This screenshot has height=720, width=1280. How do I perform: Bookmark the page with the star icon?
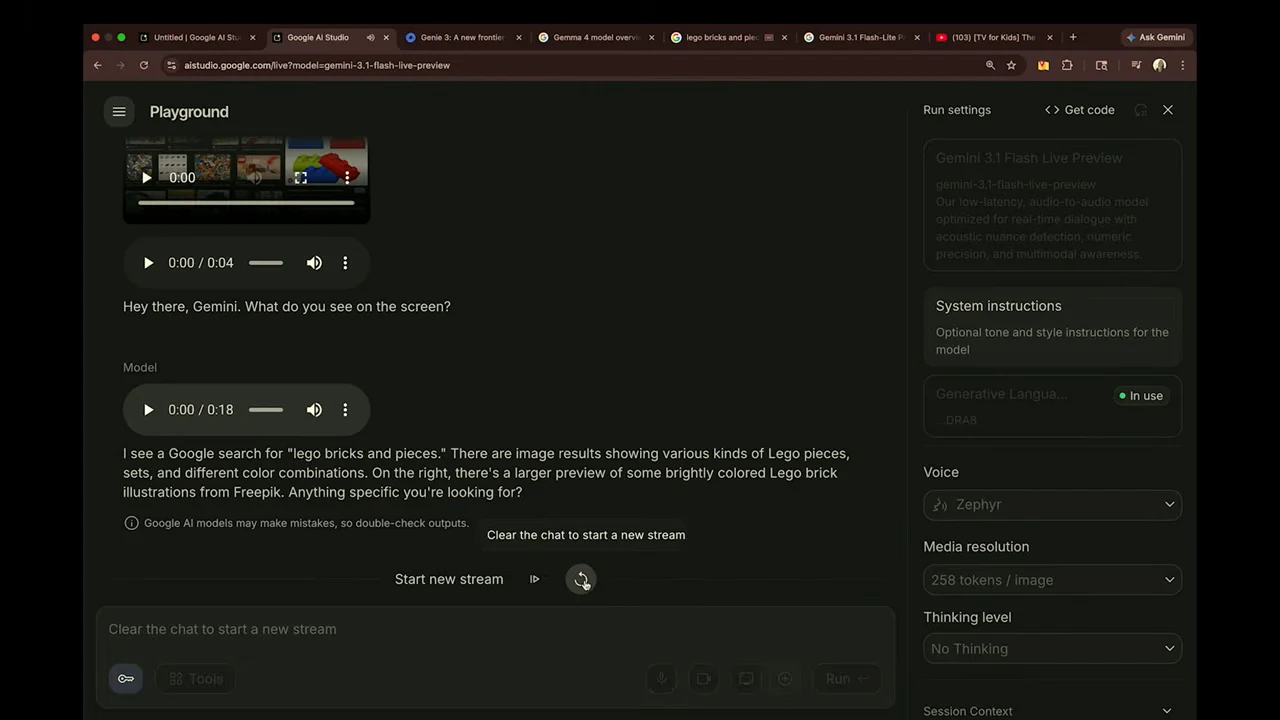point(1011,65)
